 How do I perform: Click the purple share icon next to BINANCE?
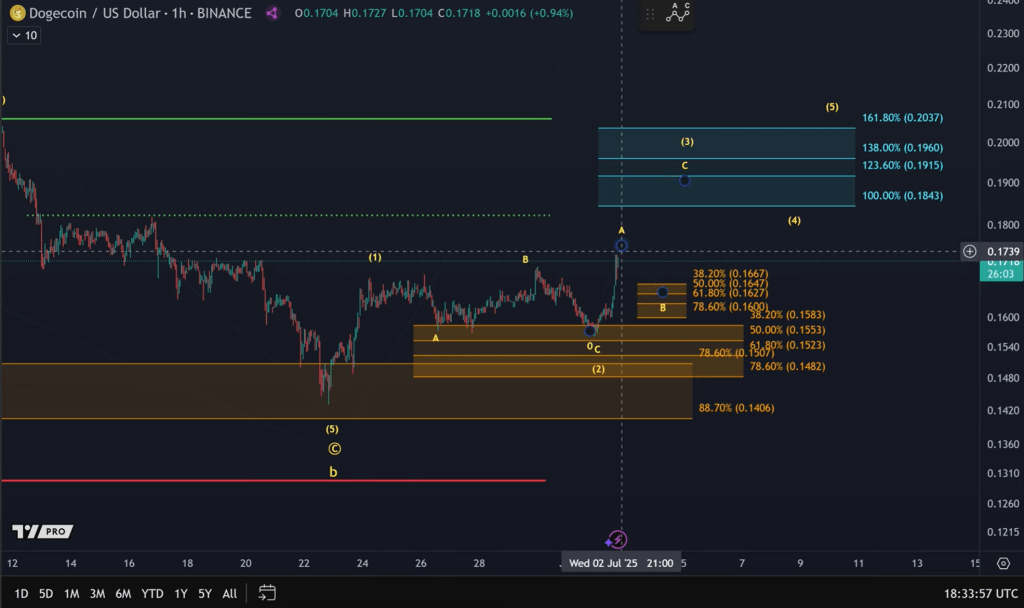click(x=272, y=14)
